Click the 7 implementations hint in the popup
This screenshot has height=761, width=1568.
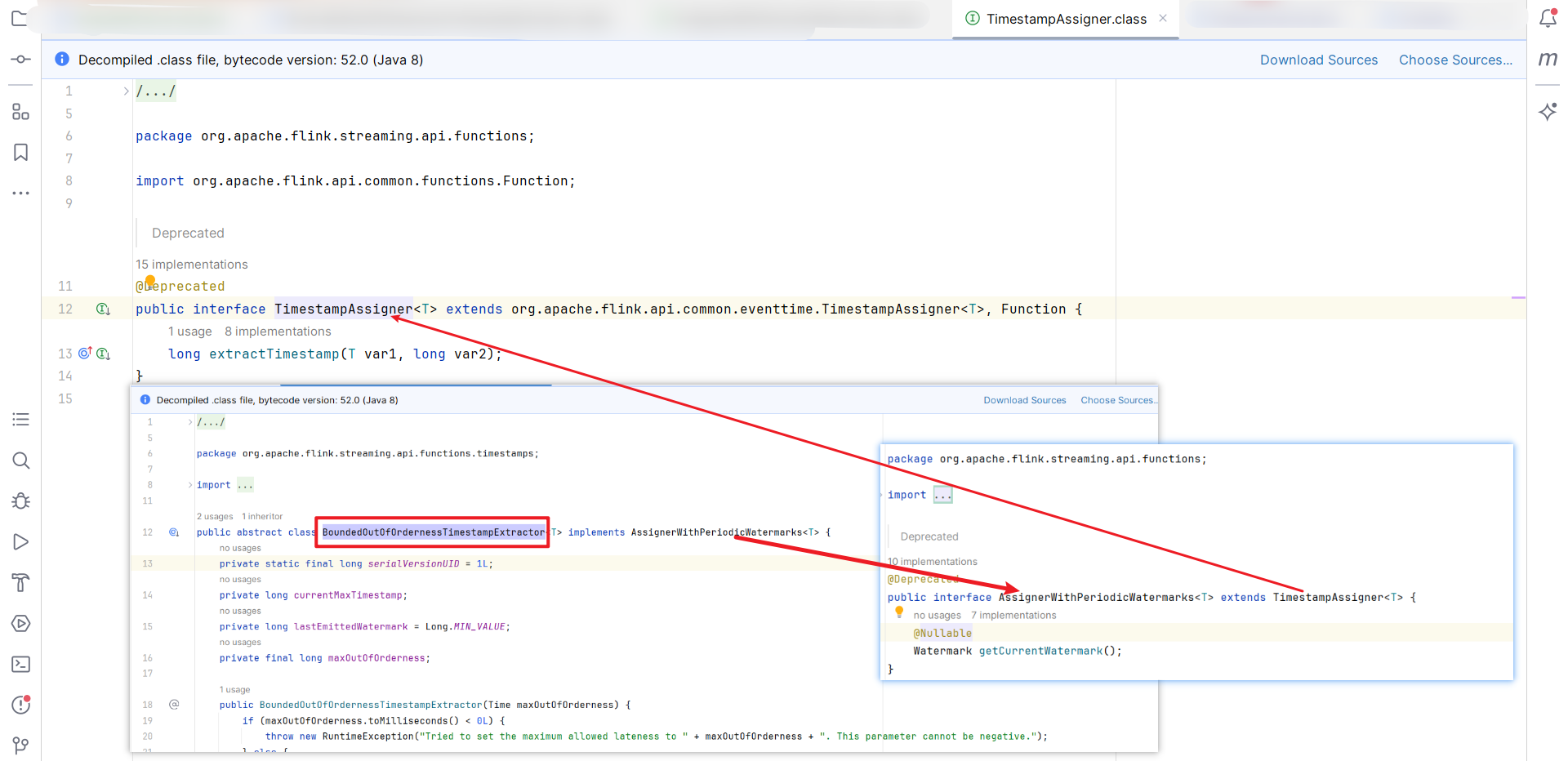tap(1013, 616)
